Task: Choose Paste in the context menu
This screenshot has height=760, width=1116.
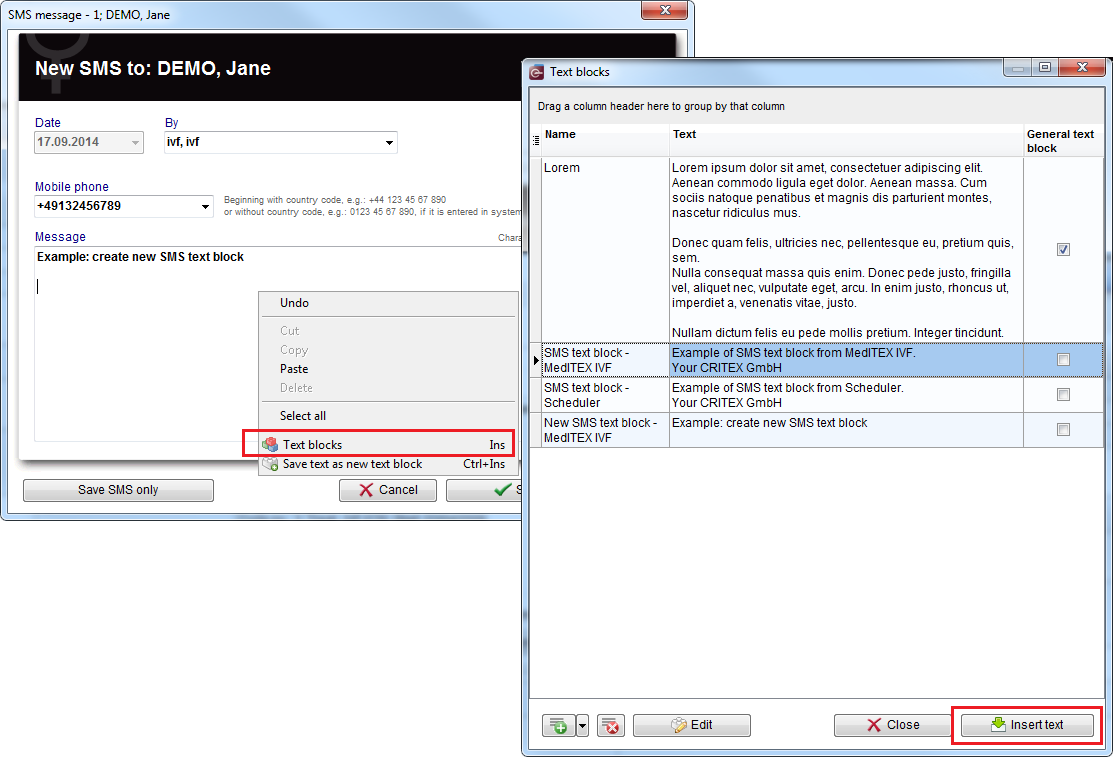Action: click(388, 369)
